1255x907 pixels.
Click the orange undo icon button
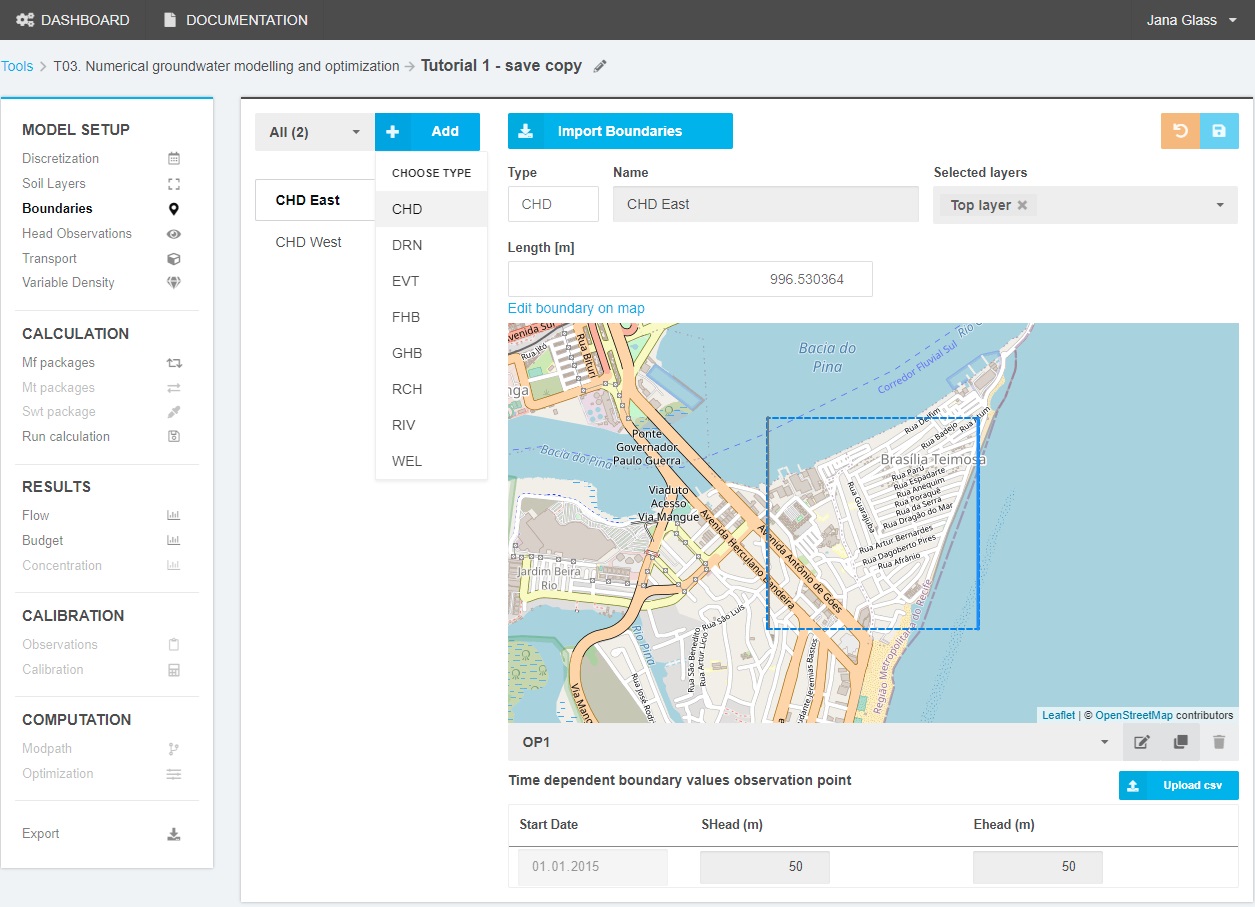tap(1180, 131)
